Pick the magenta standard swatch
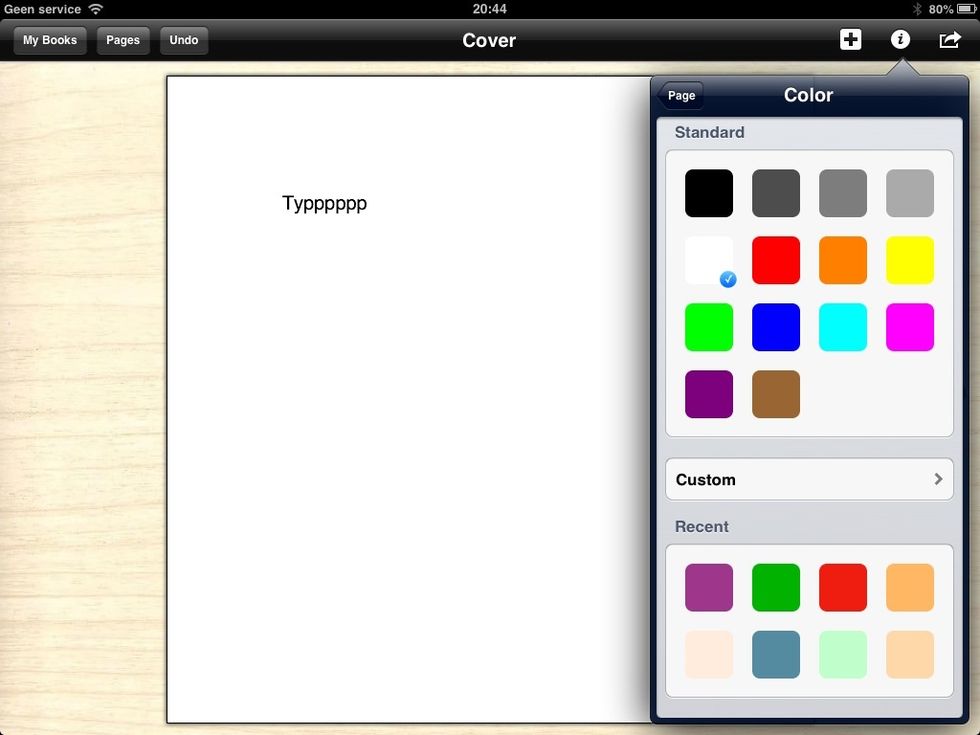The width and height of the screenshot is (980, 735). click(x=910, y=328)
